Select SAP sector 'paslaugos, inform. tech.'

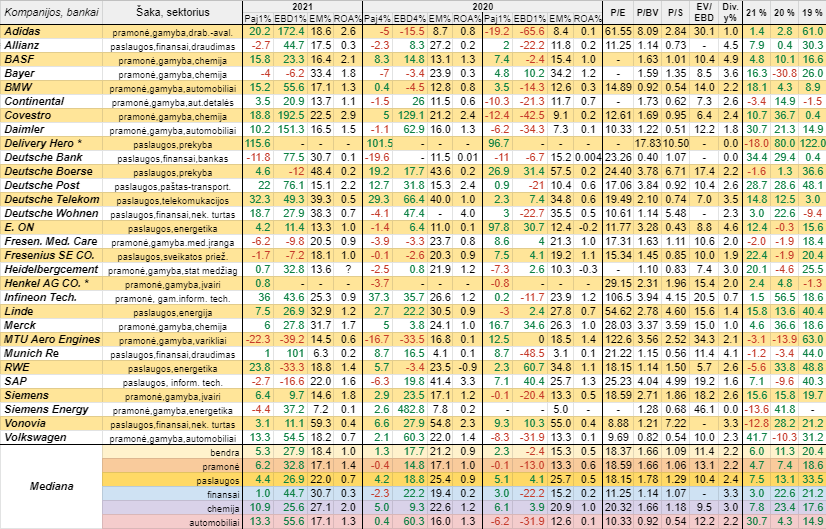tap(173, 381)
